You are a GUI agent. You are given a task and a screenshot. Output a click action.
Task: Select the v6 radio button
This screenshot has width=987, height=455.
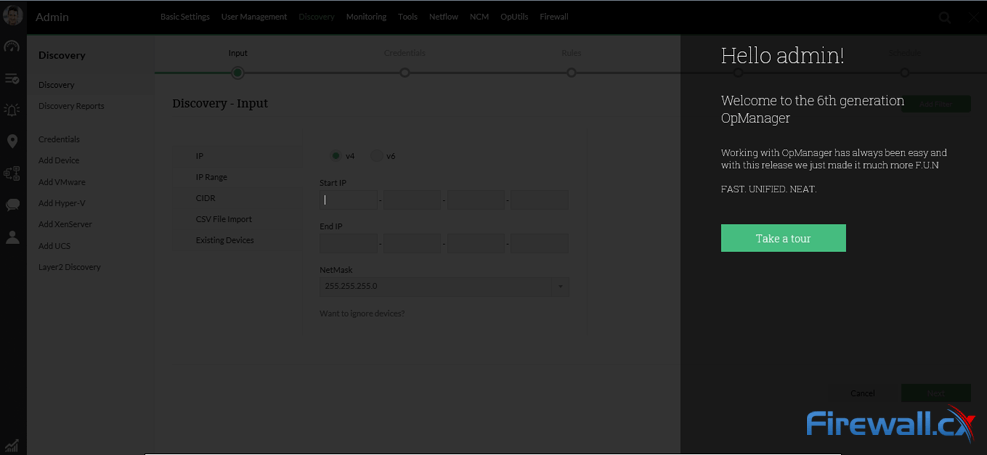(376, 155)
